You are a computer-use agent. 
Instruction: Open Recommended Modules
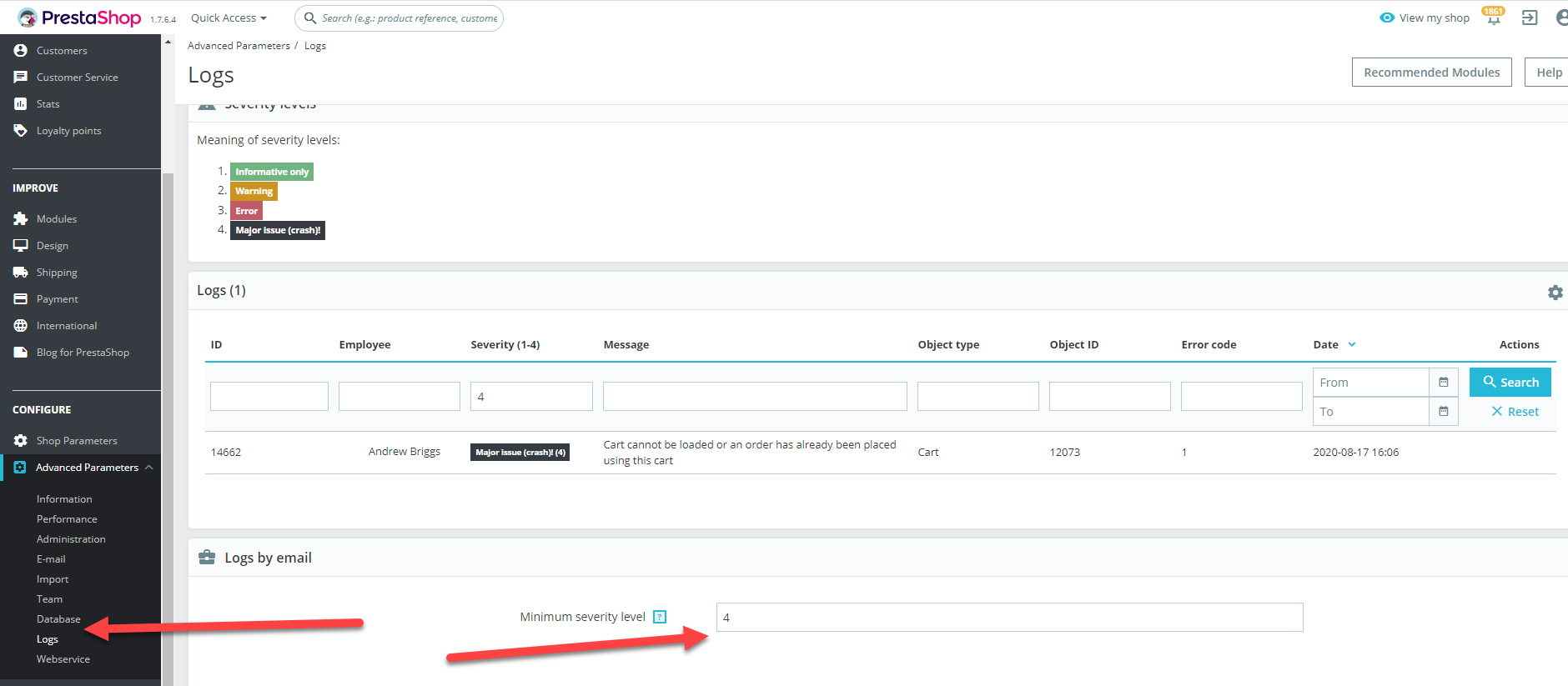coord(1431,73)
